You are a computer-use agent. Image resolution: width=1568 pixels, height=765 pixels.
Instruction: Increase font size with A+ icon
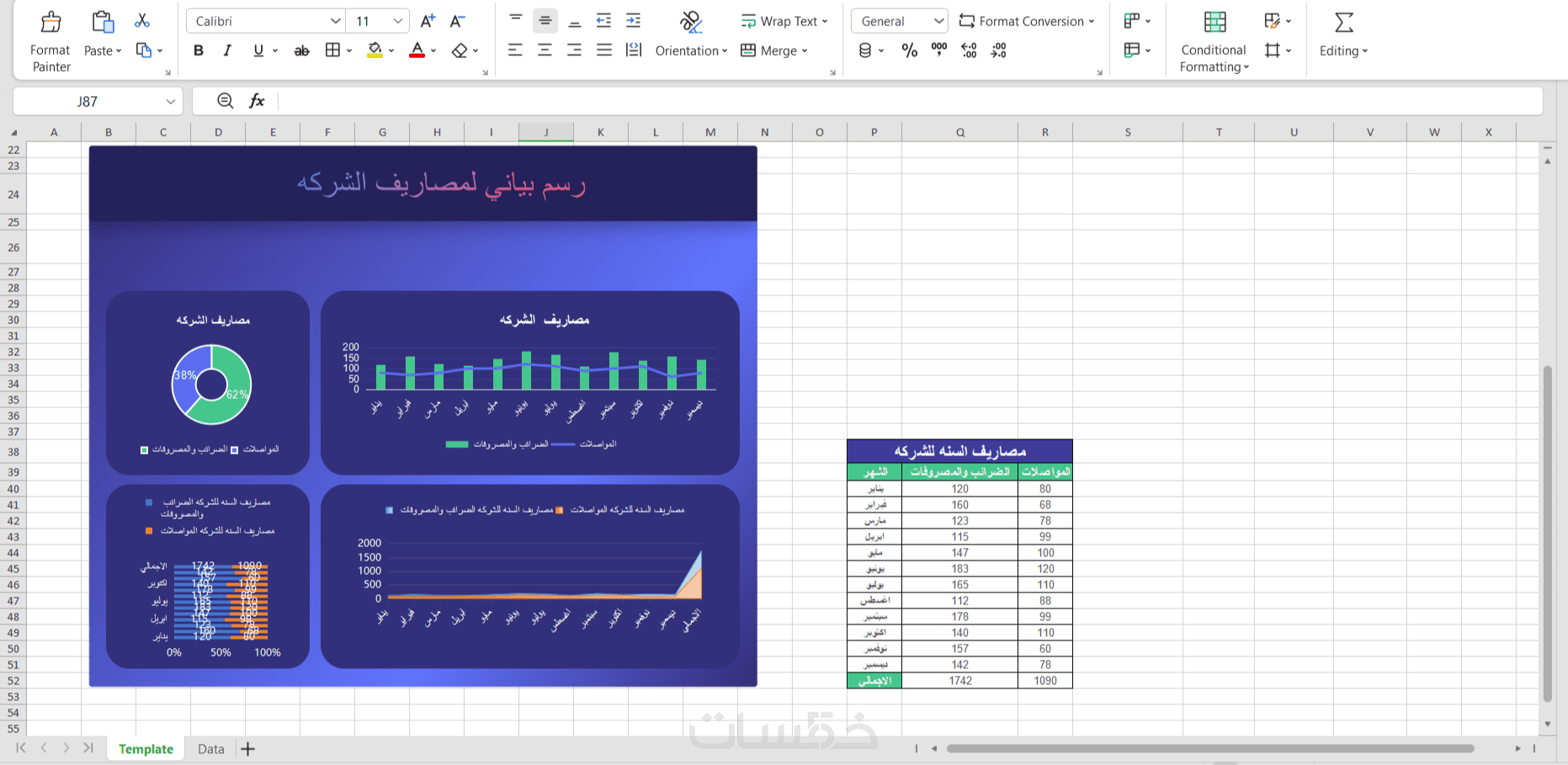coord(428,21)
